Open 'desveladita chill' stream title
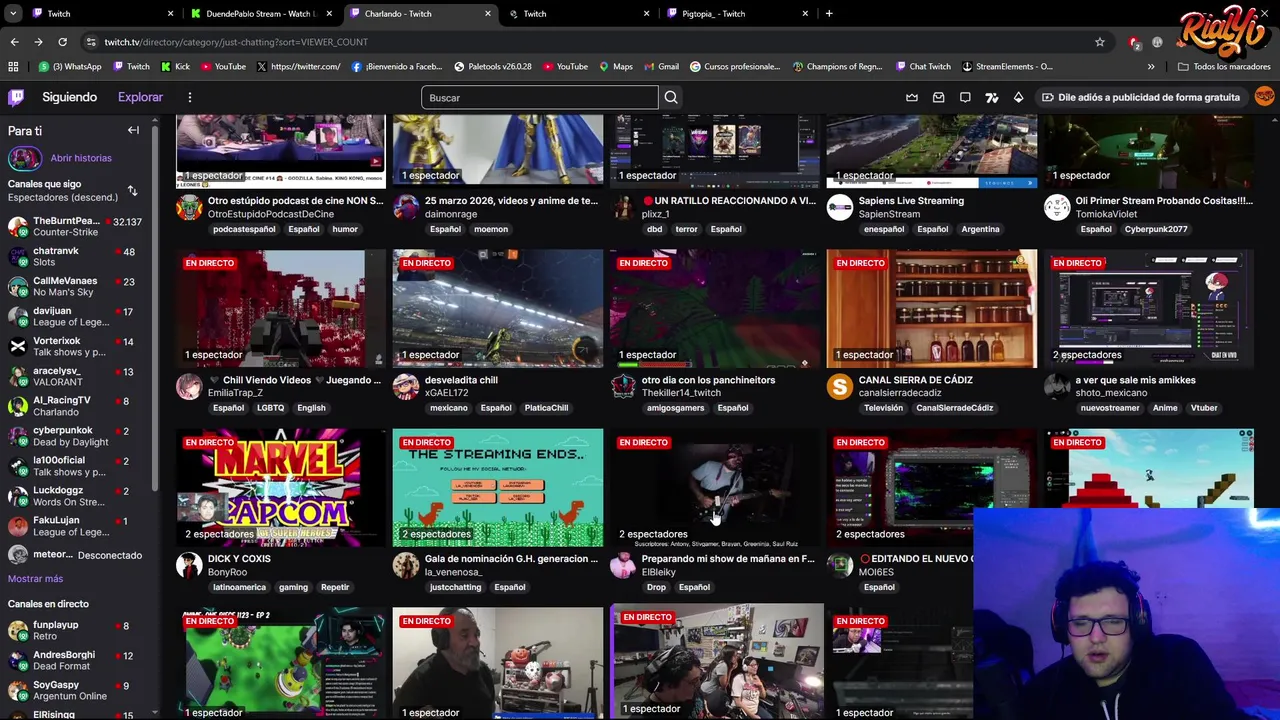 click(461, 380)
